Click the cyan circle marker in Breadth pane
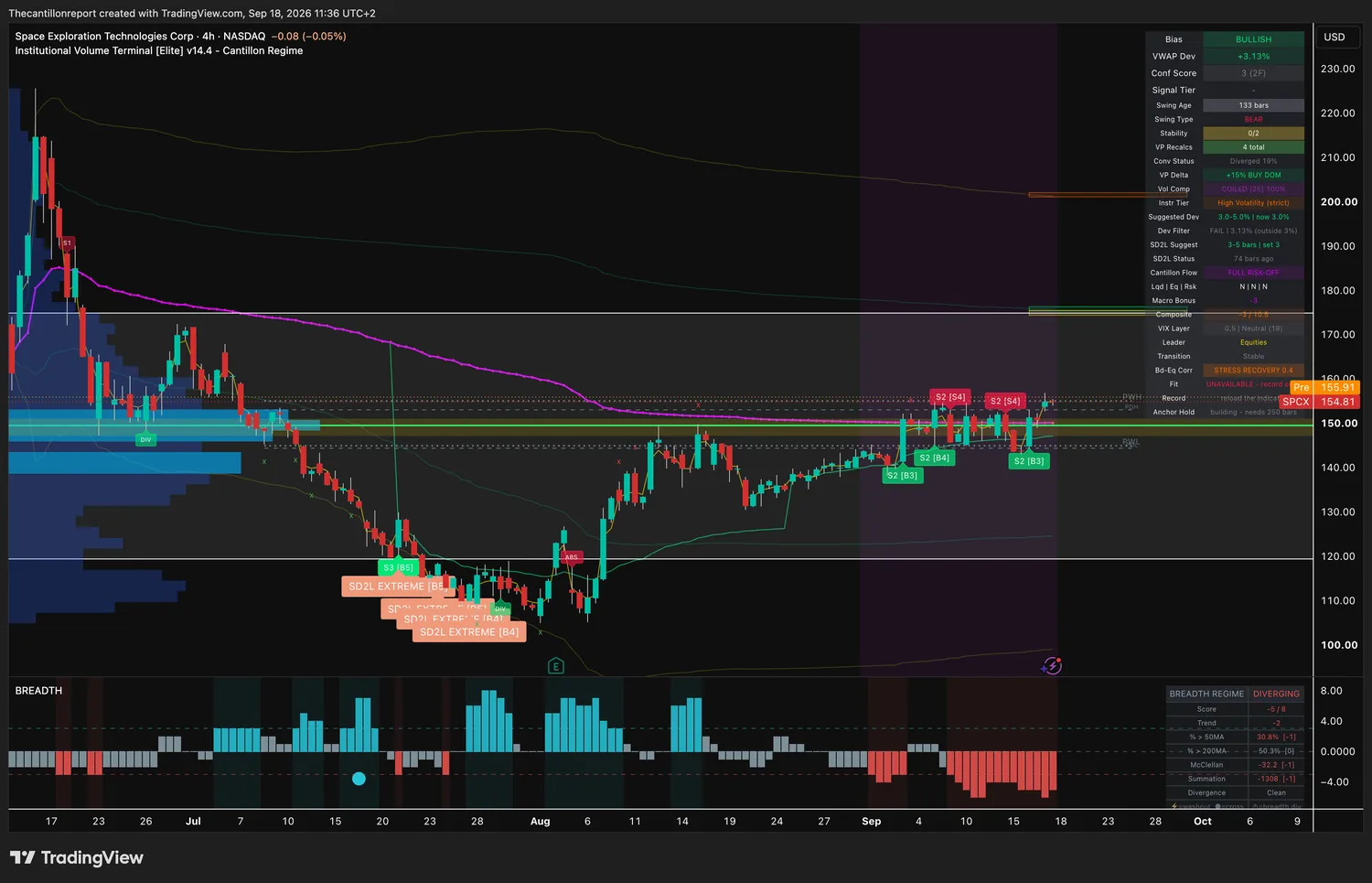1372x883 pixels. point(359,779)
